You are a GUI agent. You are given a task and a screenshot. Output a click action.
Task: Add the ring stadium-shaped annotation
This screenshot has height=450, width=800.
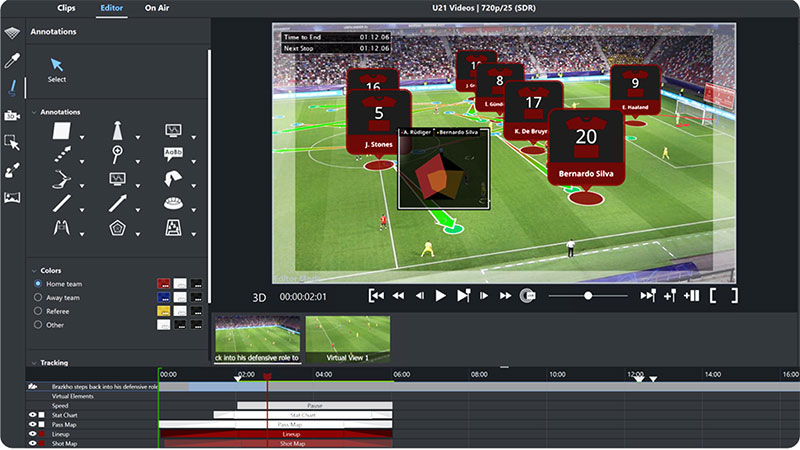point(173,204)
